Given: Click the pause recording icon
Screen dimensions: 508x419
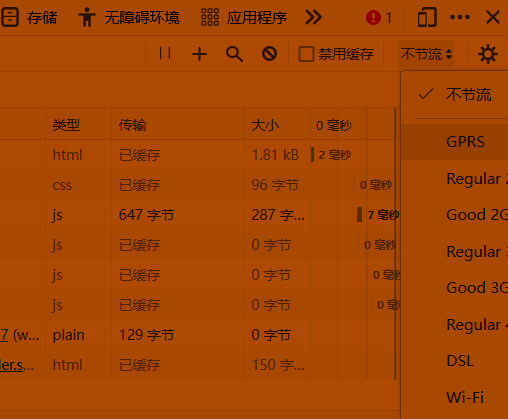Looking at the screenshot, I should click(x=165, y=54).
